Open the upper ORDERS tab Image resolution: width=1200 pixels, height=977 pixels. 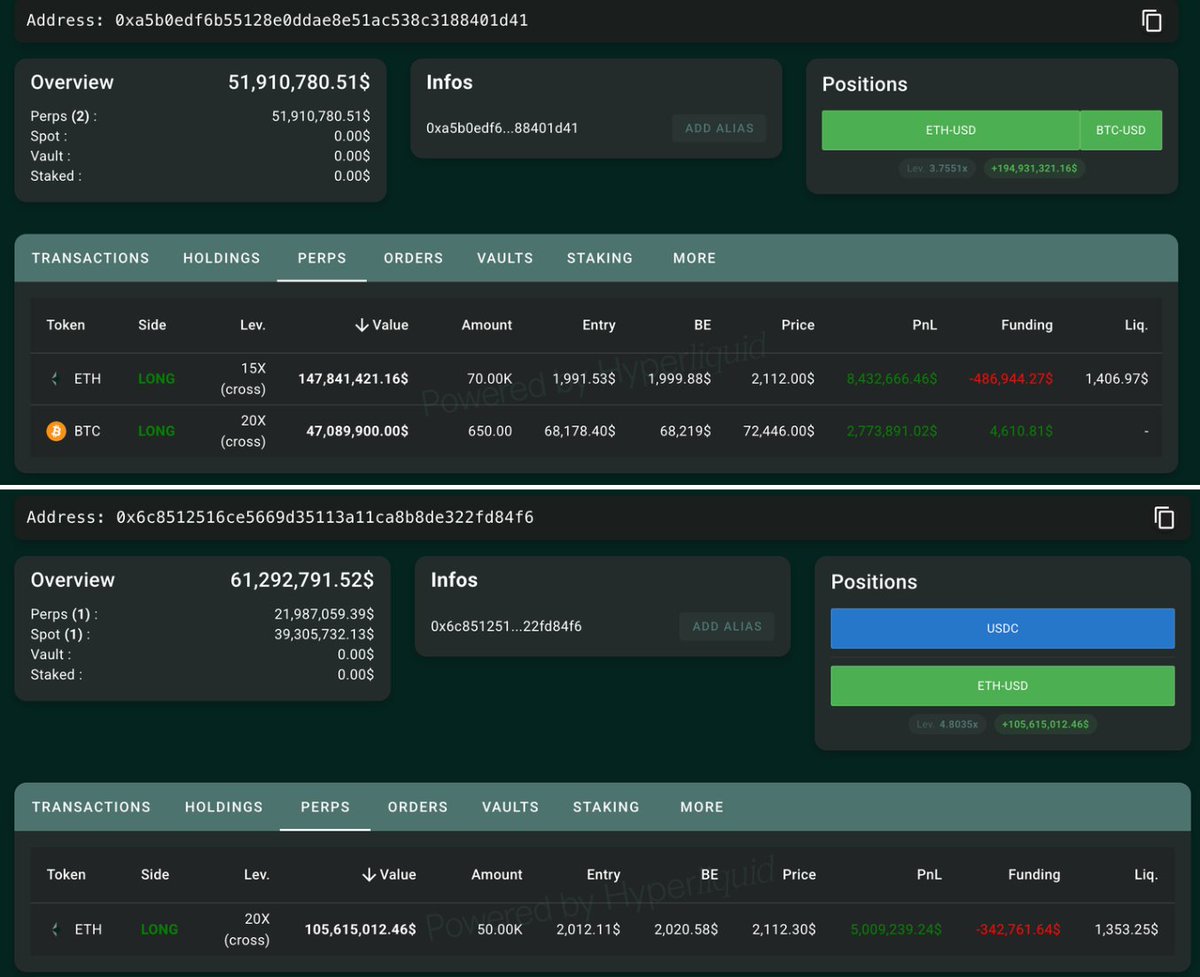413,258
